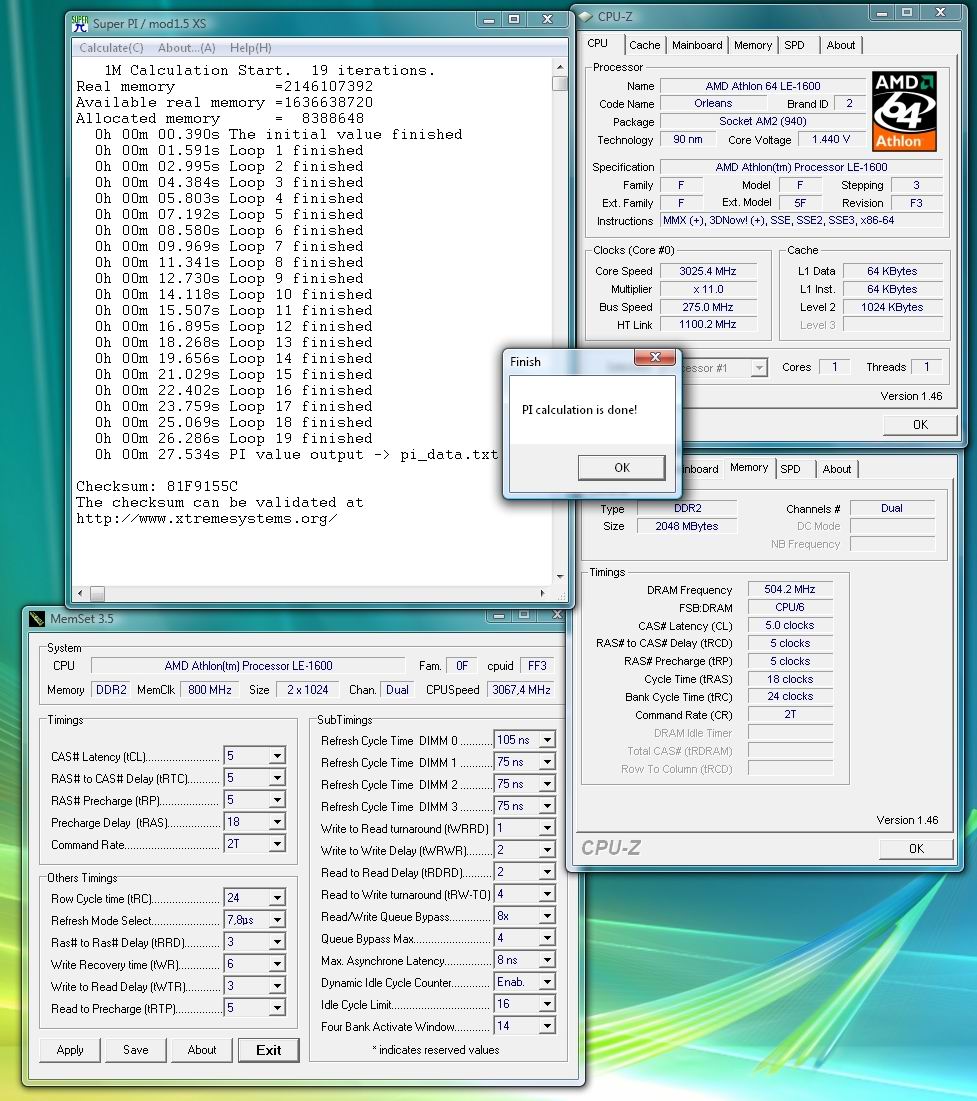
Task: Expand Read to Read Delay (tRDRD) dropdown
Action: click(x=547, y=872)
